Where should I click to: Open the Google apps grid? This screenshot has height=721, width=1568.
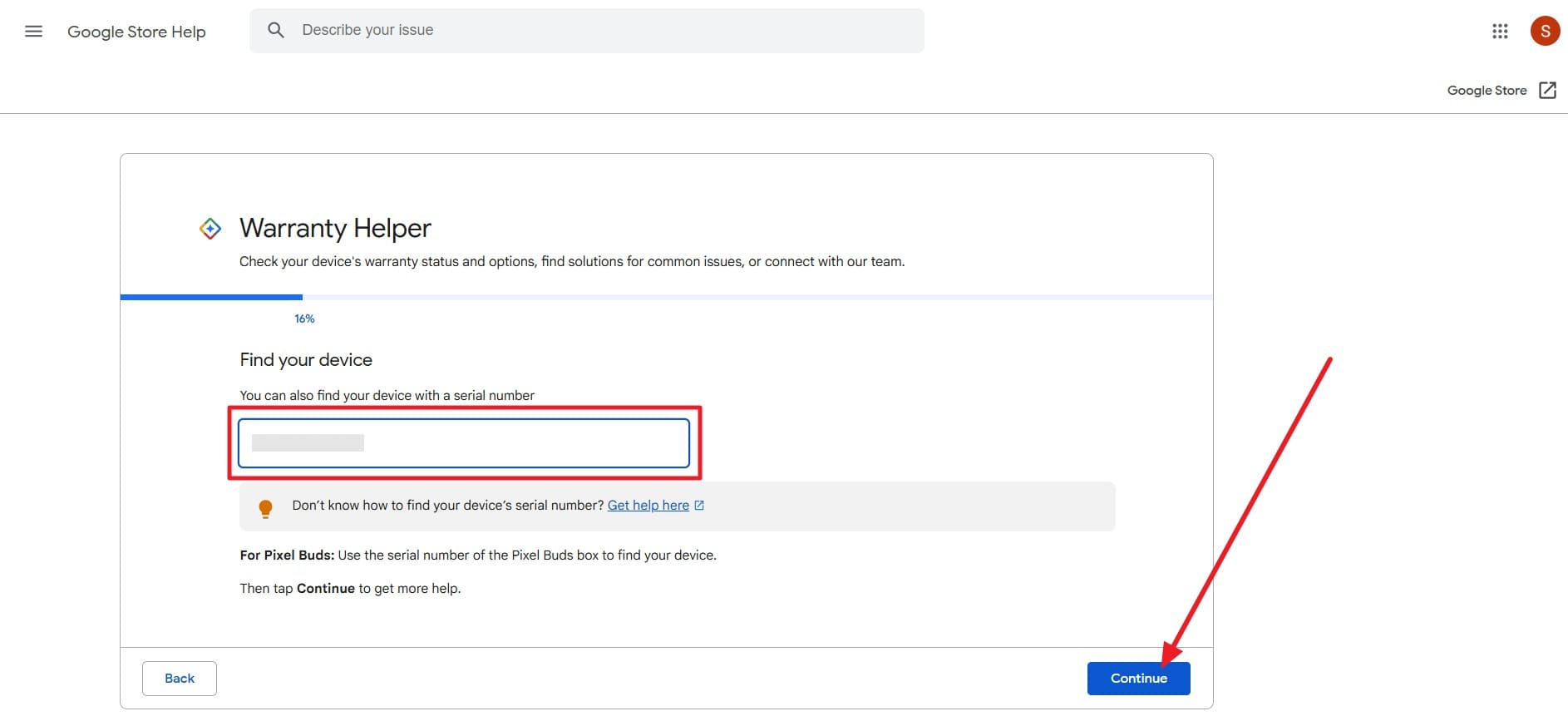click(1500, 32)
